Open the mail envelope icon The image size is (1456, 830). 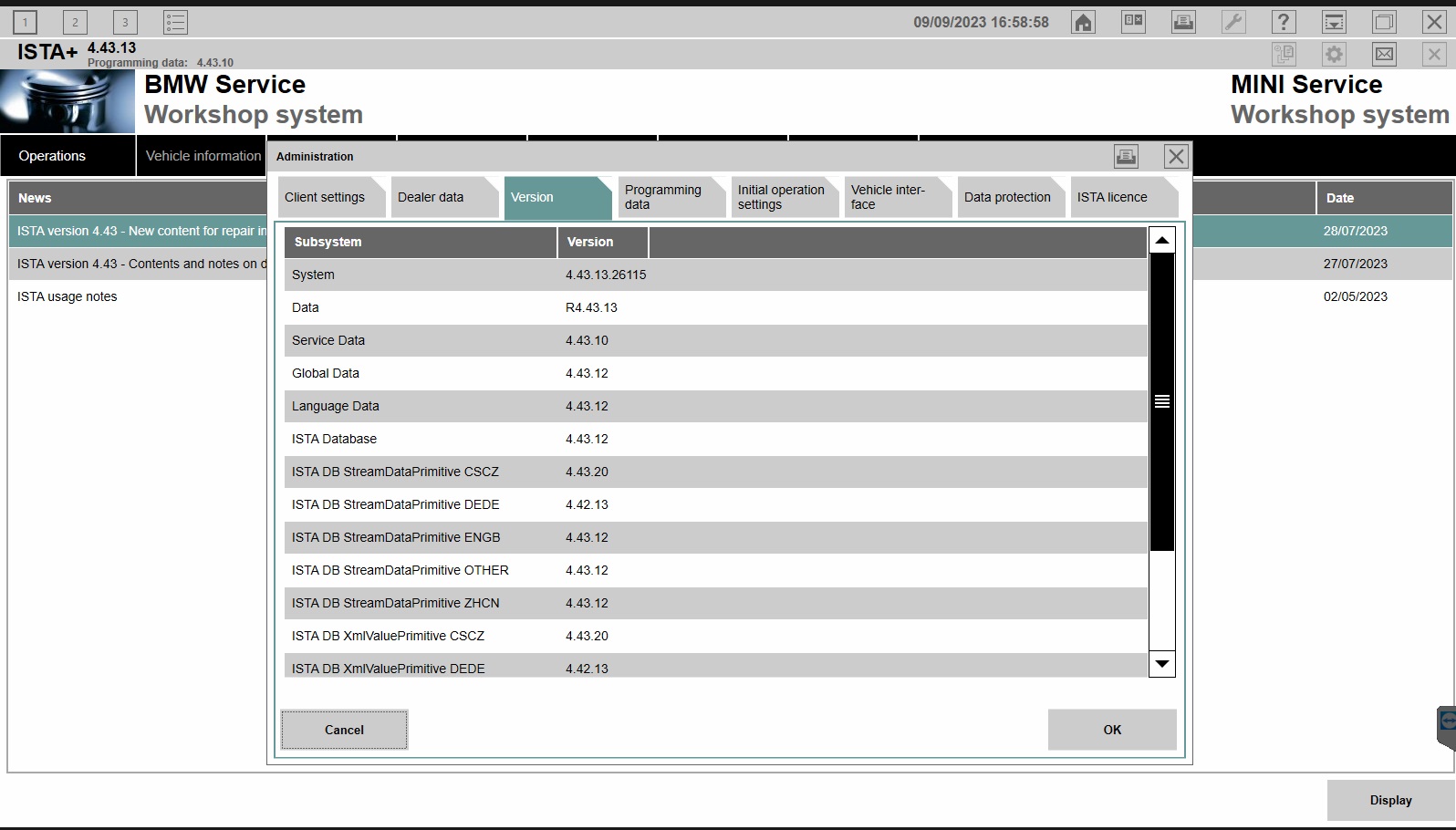[x=1384, y=54]
